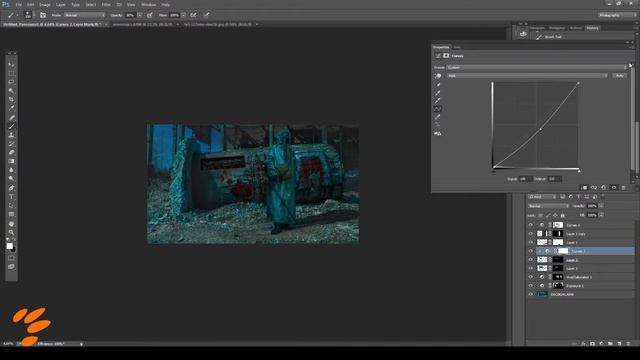Viewport: 640px width, 360px height.
Task: Select the Eraser tool
Action: (11, 153)
